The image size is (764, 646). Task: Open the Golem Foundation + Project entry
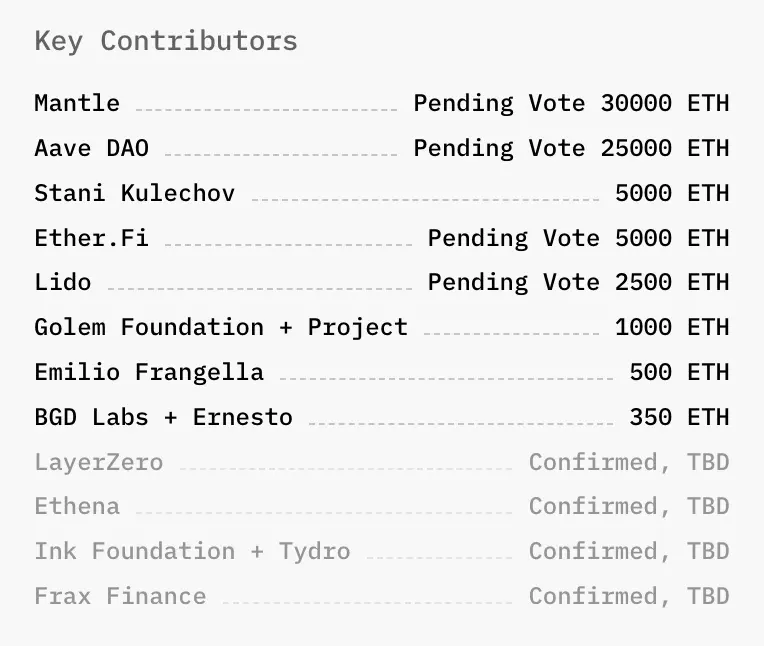(221, 327)
